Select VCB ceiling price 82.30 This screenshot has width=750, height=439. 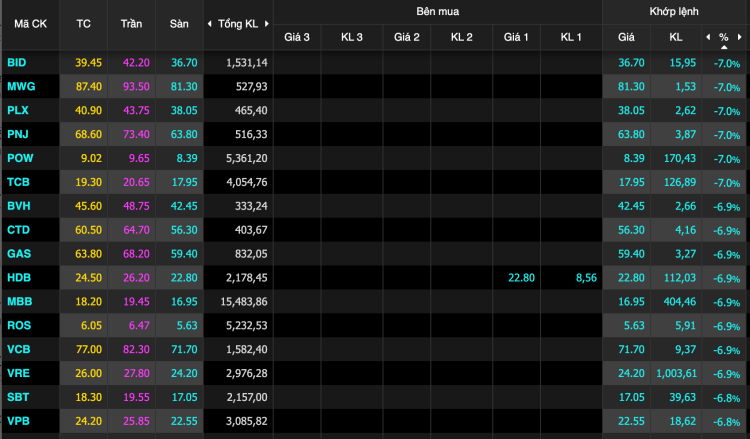click(136, 350)
